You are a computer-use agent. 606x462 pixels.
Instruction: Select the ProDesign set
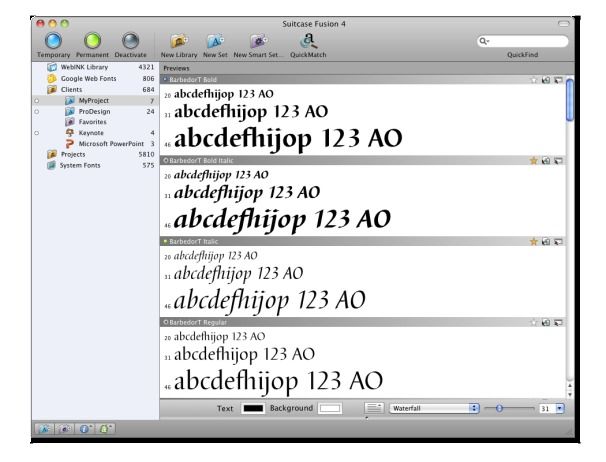click(95, 111)
